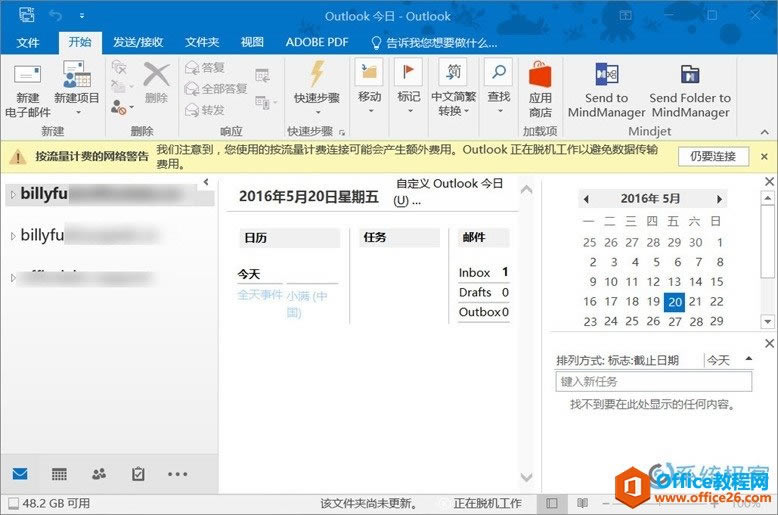Switch to Tasks clipboard icon
The image size is (778, 515).
tap(138, 474)
